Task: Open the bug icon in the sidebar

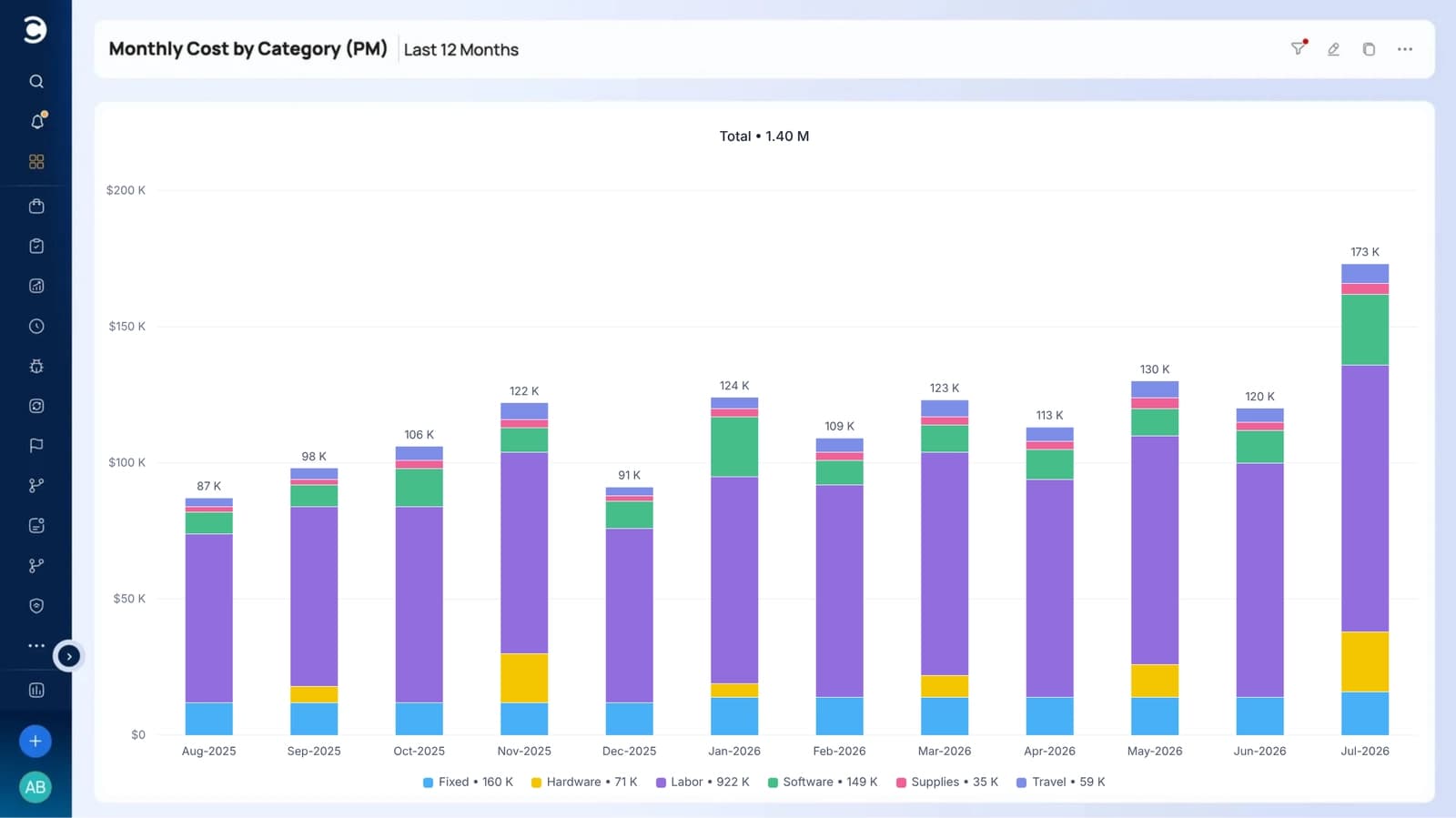Action: 36,366
